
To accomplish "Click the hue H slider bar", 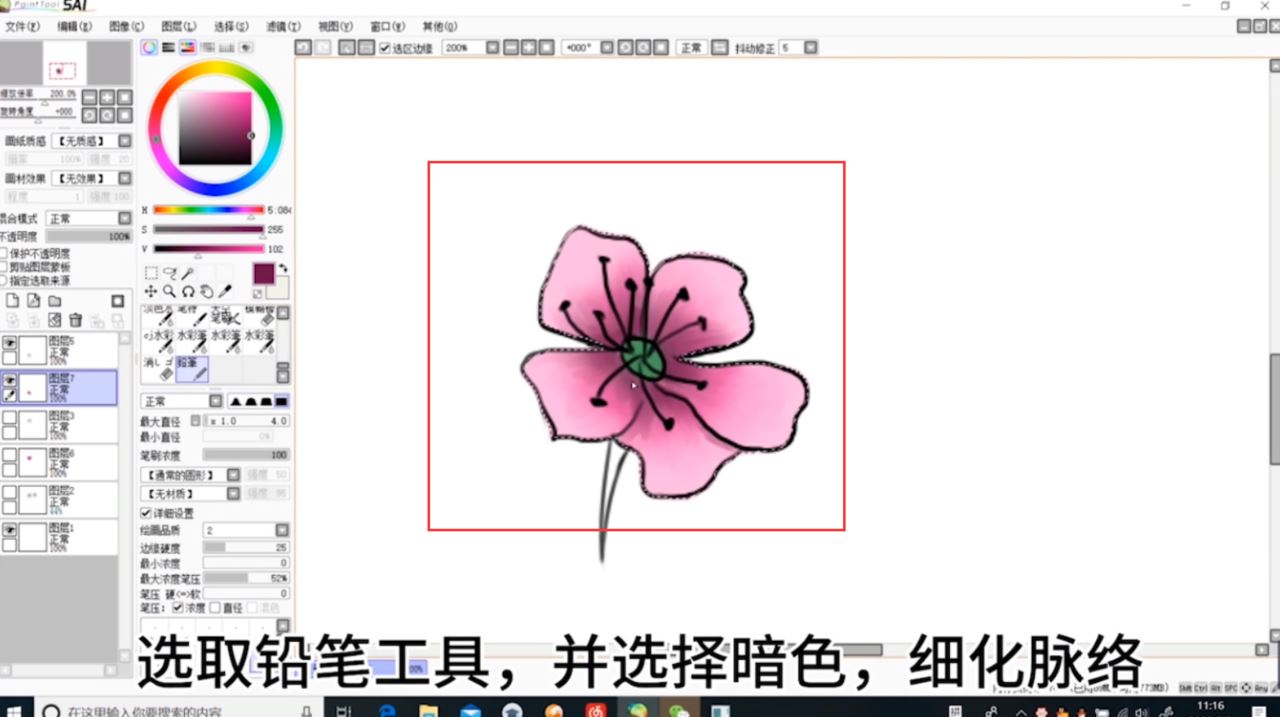I will tap(208, 210).
